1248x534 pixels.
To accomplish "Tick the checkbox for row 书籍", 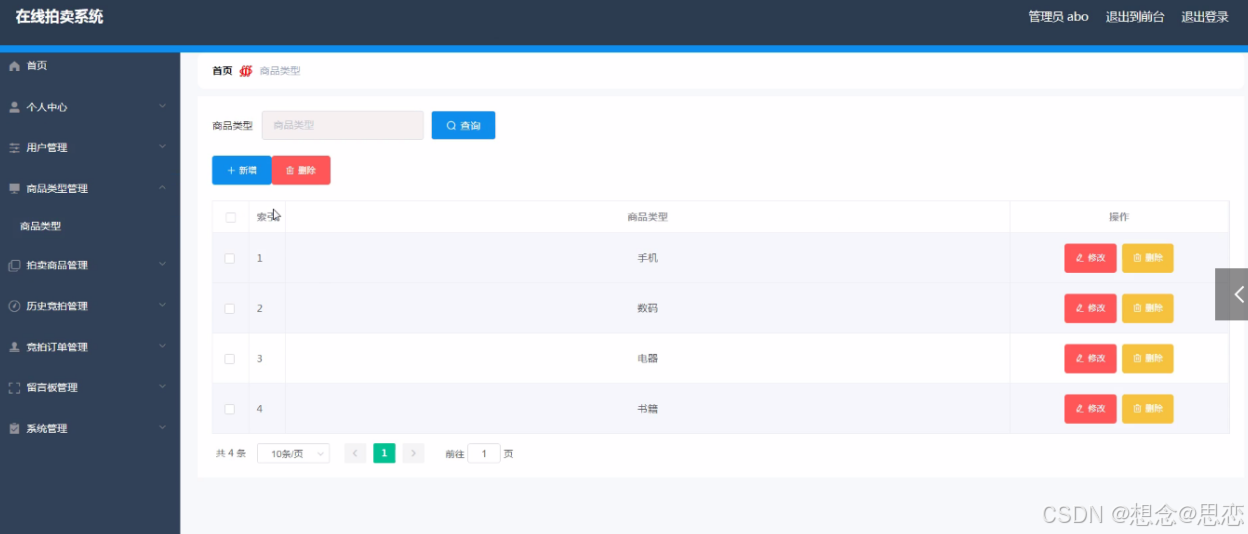I will pyautogui.click(x=230, y=409).
